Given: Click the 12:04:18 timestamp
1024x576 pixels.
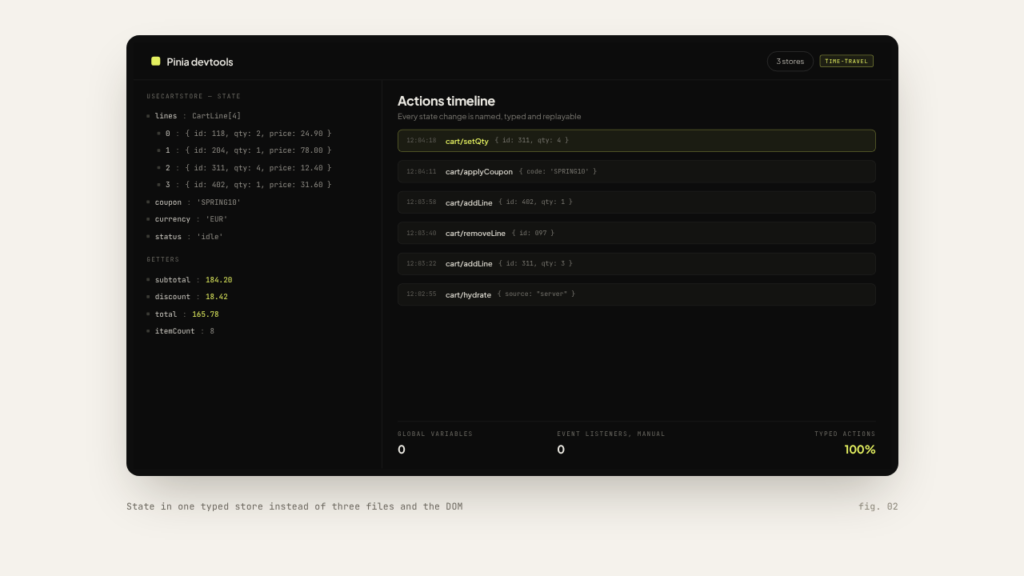Looking at the screenshot, I should 421,140.
